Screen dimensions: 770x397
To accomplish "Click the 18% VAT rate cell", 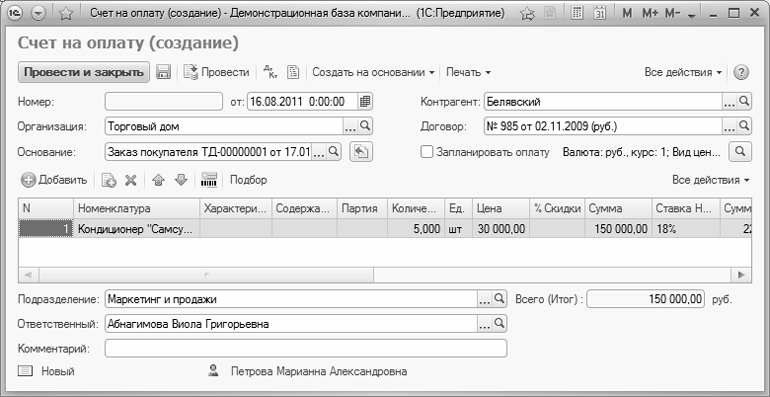I will (686, 228).
